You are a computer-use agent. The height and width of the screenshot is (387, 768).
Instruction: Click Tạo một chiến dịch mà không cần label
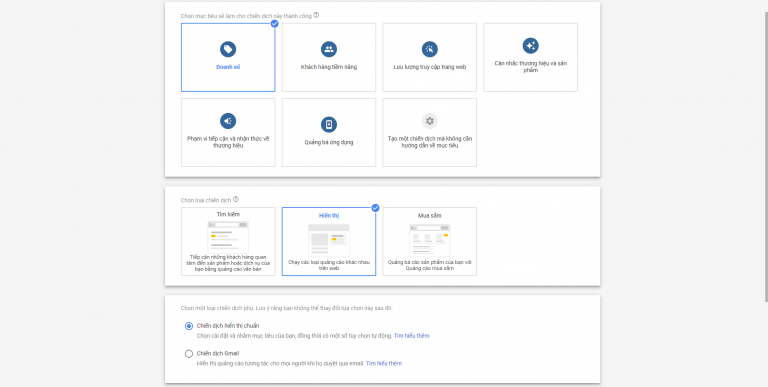click(x=430, y=142)
